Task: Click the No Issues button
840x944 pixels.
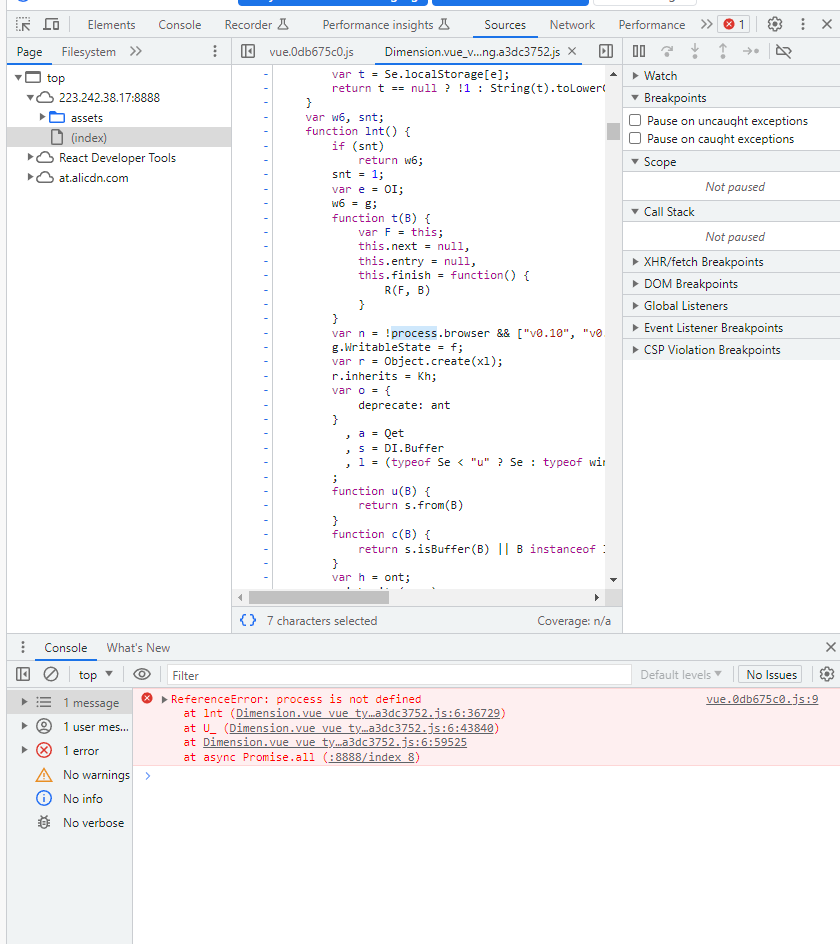Action: click(x=771, y=675)
